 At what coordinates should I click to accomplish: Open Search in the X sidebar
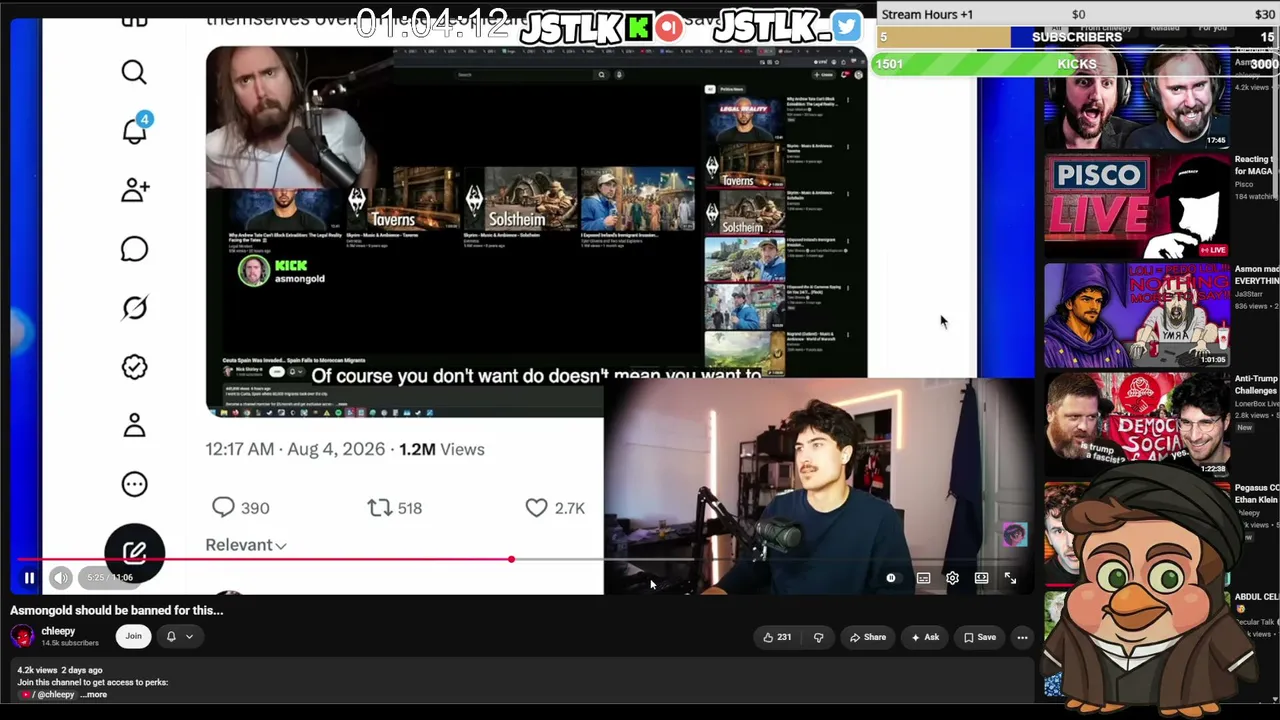(x=134, y=72)
